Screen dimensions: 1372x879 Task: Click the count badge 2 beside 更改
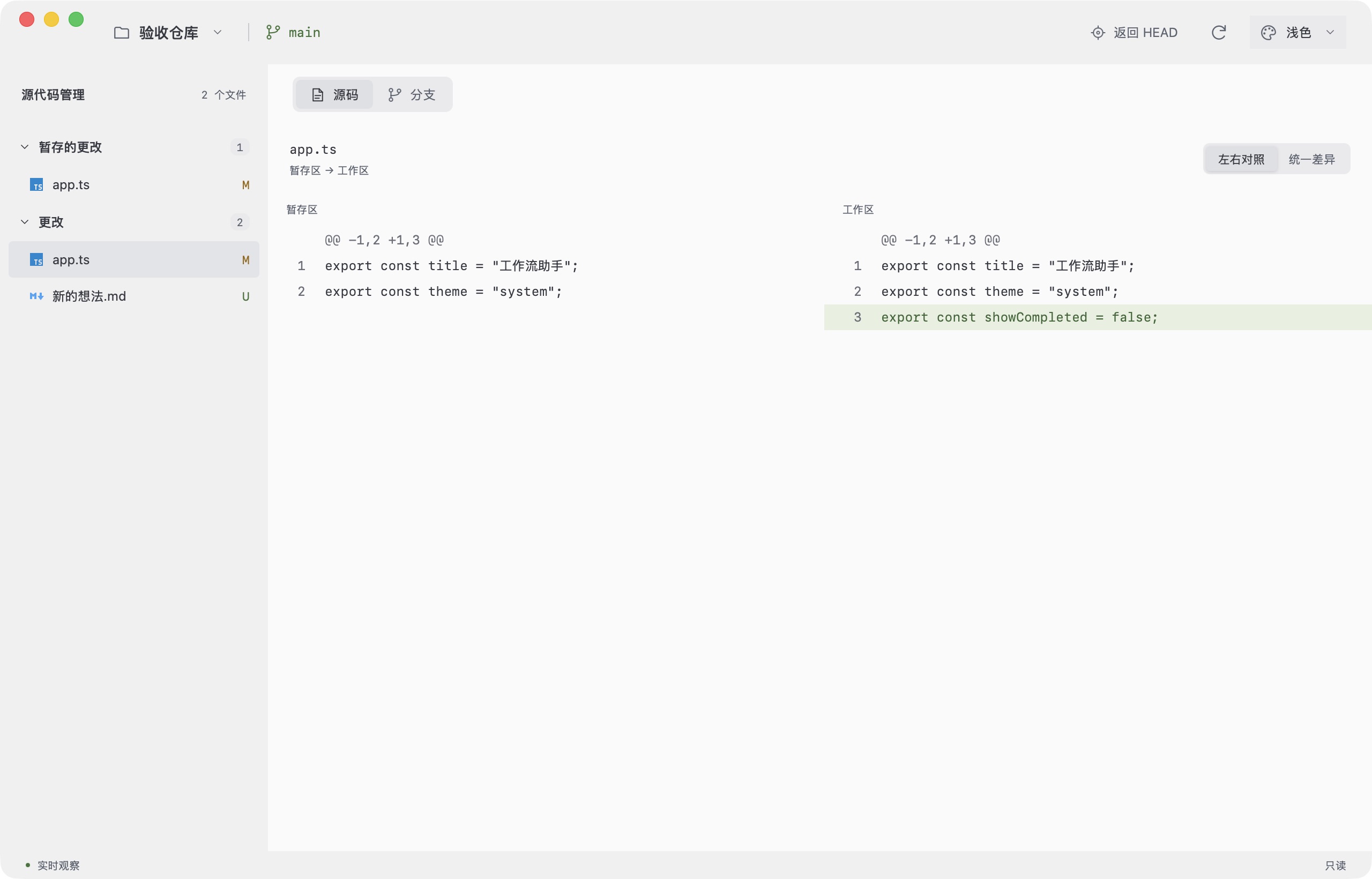tap(240, 222)
